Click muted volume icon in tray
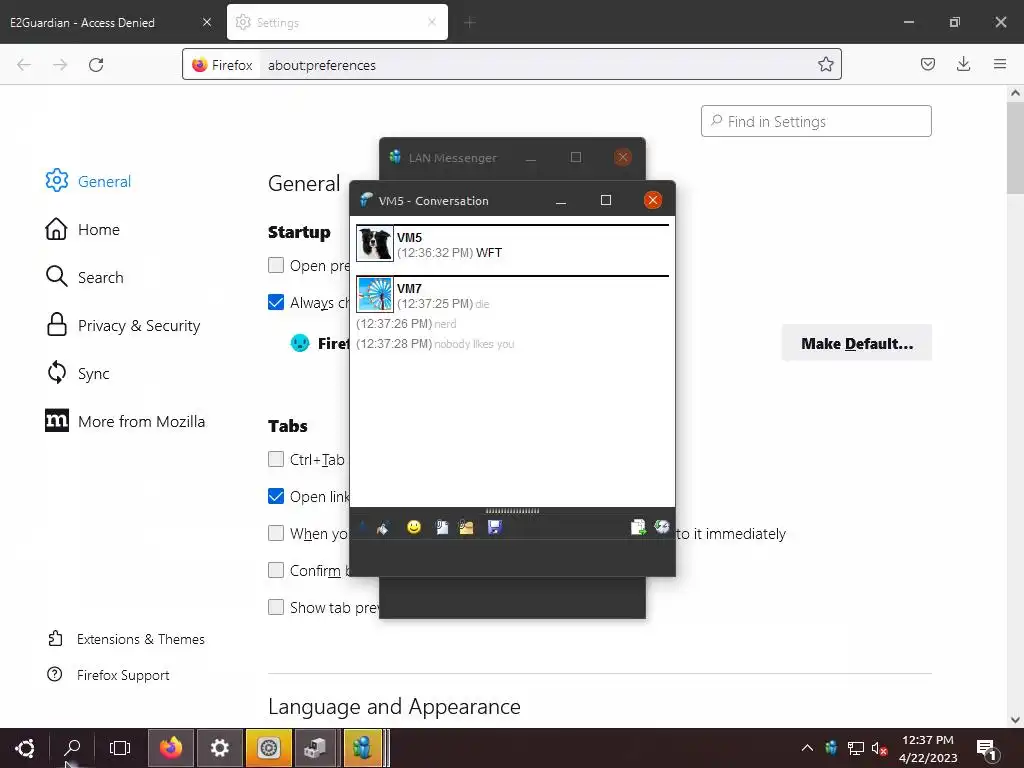The image size is (1024, 768). coord(879,748)
